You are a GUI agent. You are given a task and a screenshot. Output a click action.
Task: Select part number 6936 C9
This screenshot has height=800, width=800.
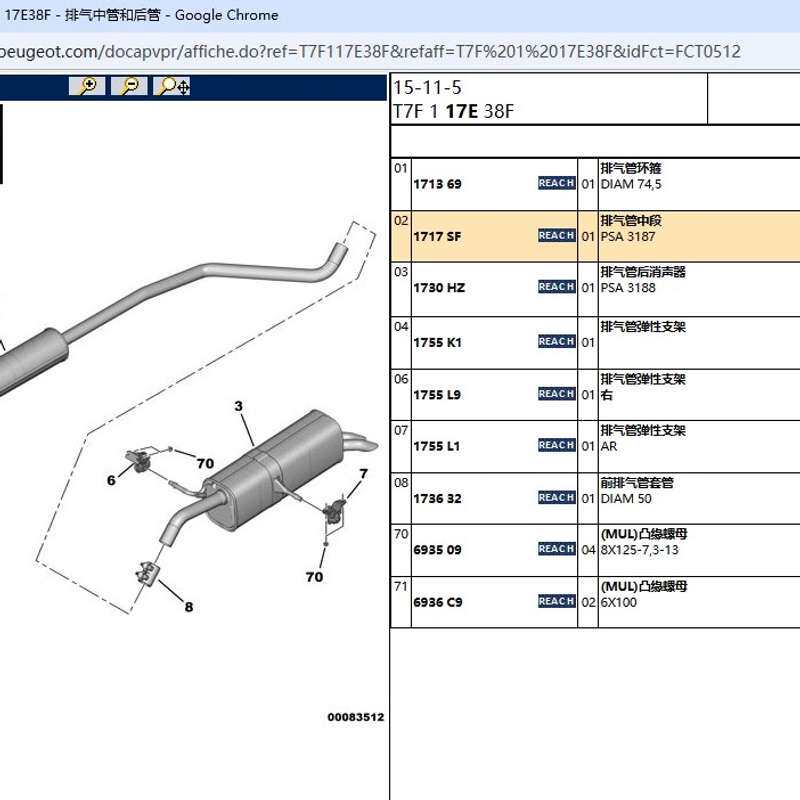pyautogui.click(x=438, y=603)
